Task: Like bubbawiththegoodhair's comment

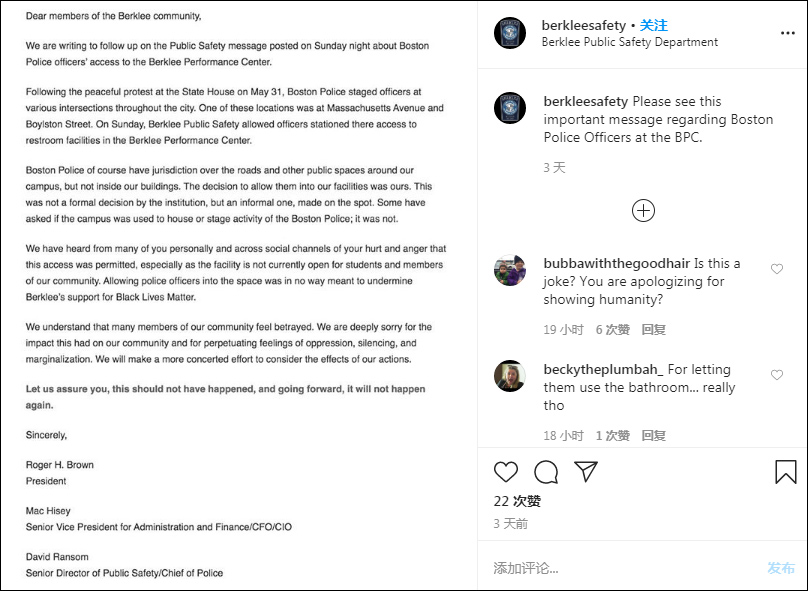Action: click(x=777, y=269)
